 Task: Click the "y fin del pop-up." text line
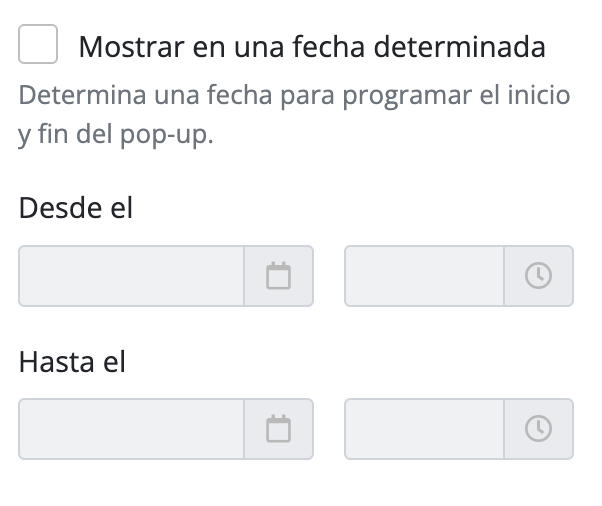[x=116, y=135]
